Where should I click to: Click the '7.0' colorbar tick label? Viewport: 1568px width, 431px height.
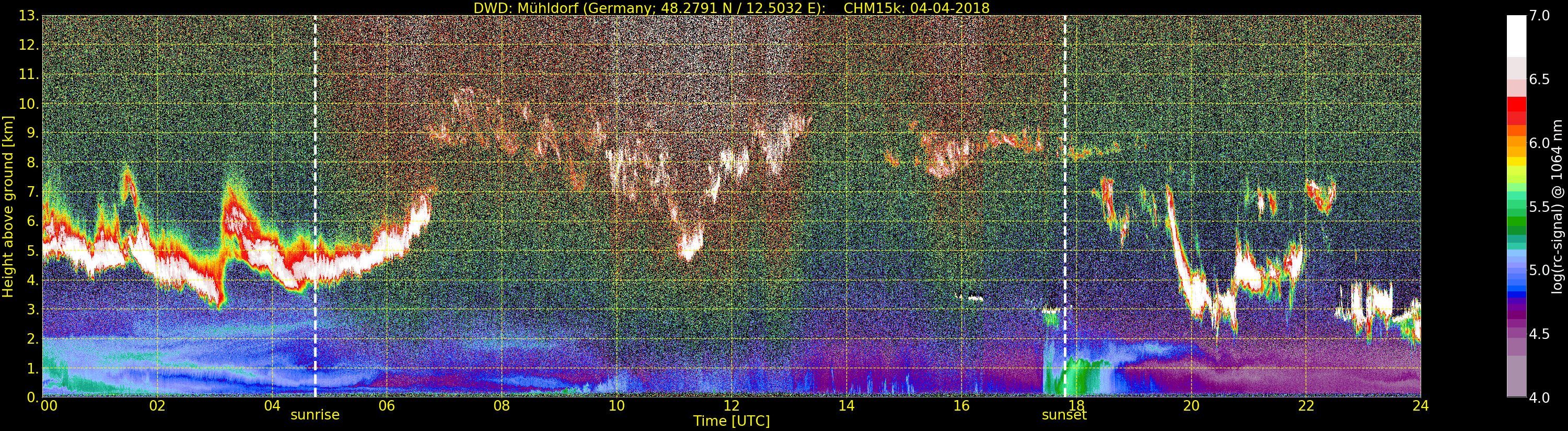point(1539,16)
